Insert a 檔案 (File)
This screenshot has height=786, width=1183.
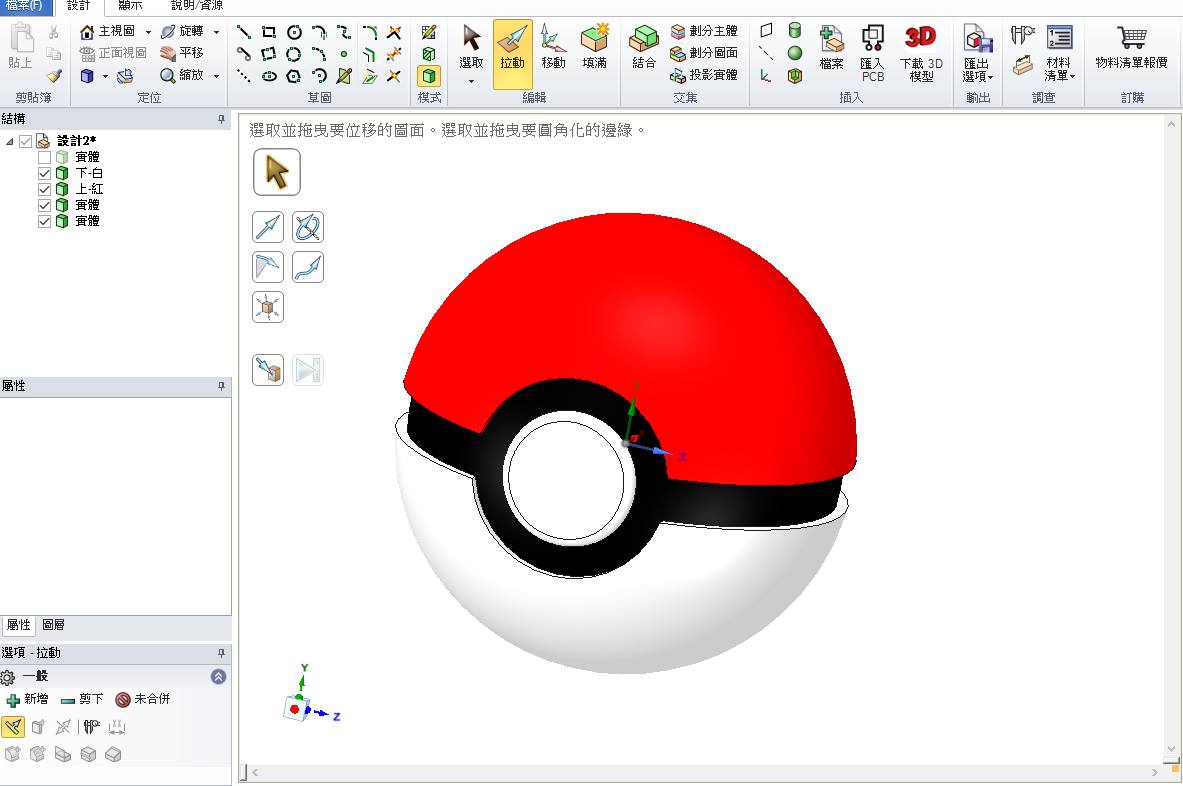click(x=831, y=48)
